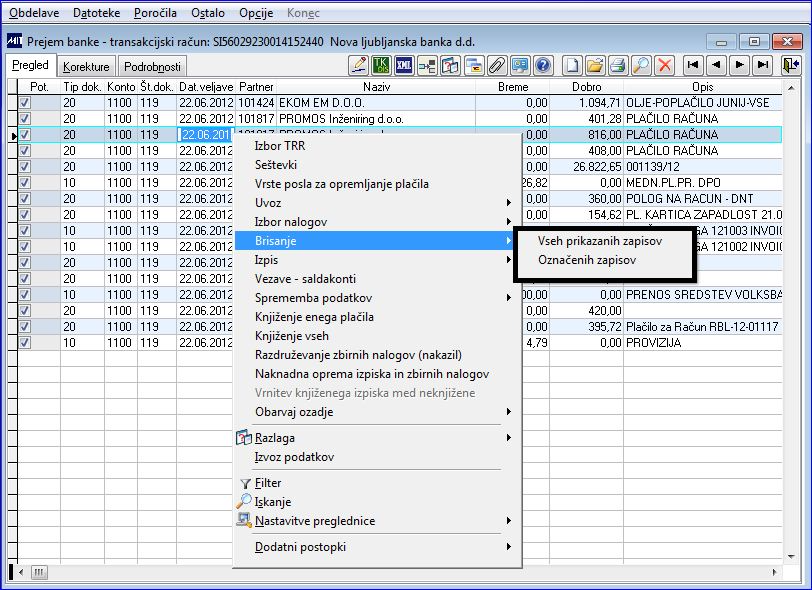
Task: Click the exit door icon in toolbar
Action: point(792,66)
